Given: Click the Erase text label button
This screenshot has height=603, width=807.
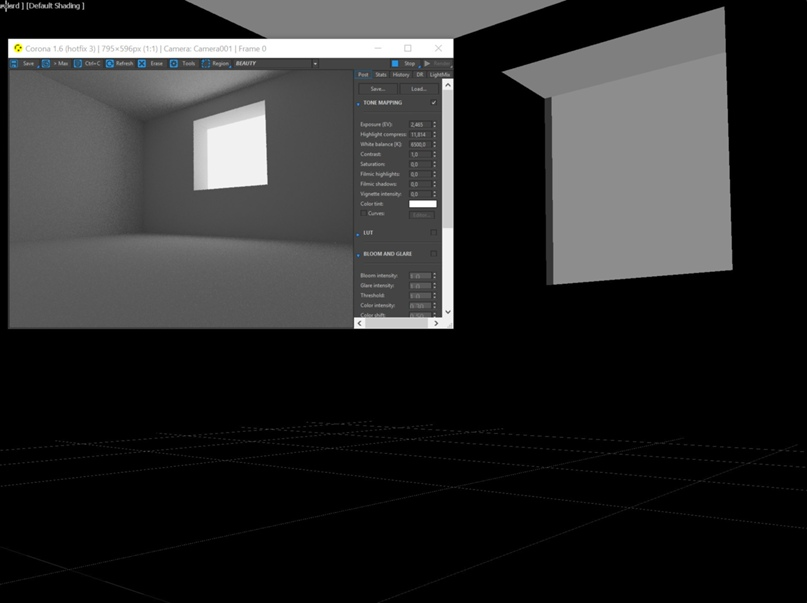Looking at the screenshot, I should coord(156,63).
